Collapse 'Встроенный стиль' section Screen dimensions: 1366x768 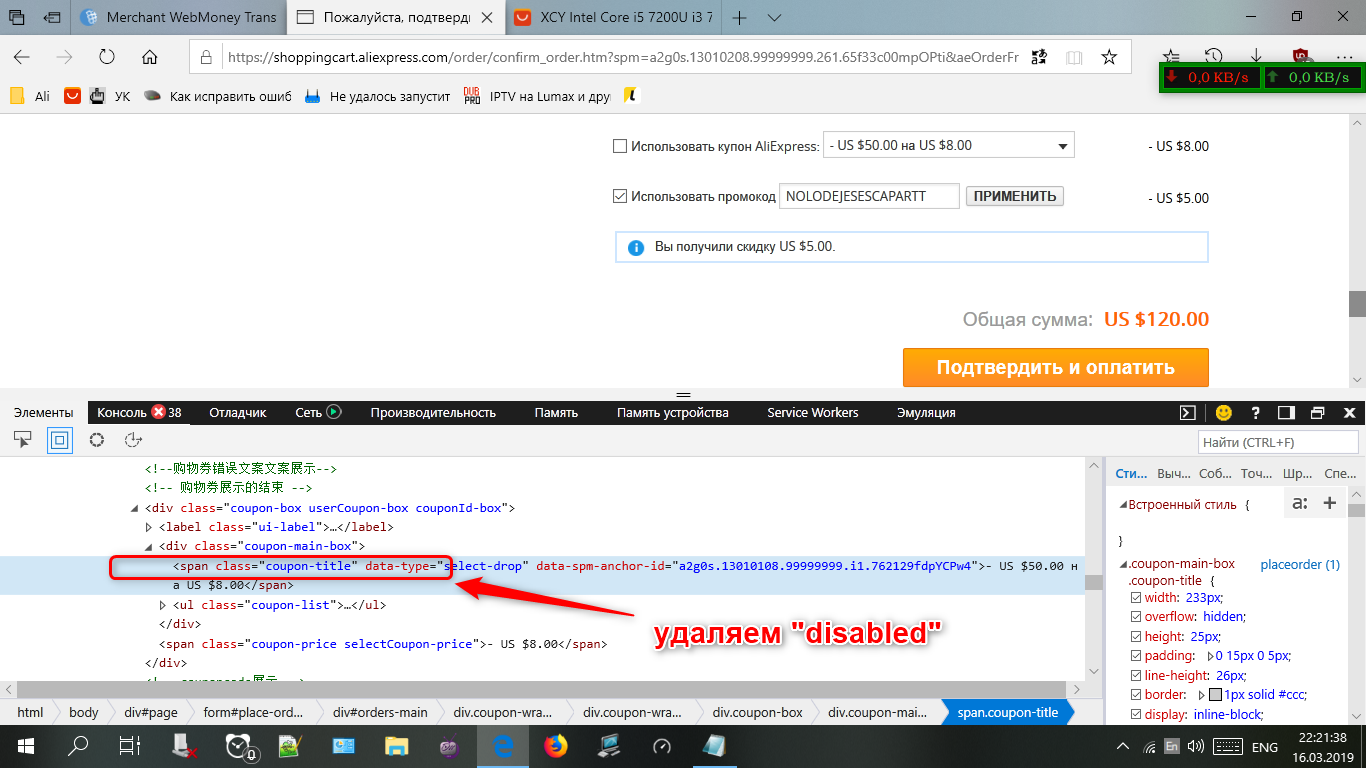click(1123, 505)
